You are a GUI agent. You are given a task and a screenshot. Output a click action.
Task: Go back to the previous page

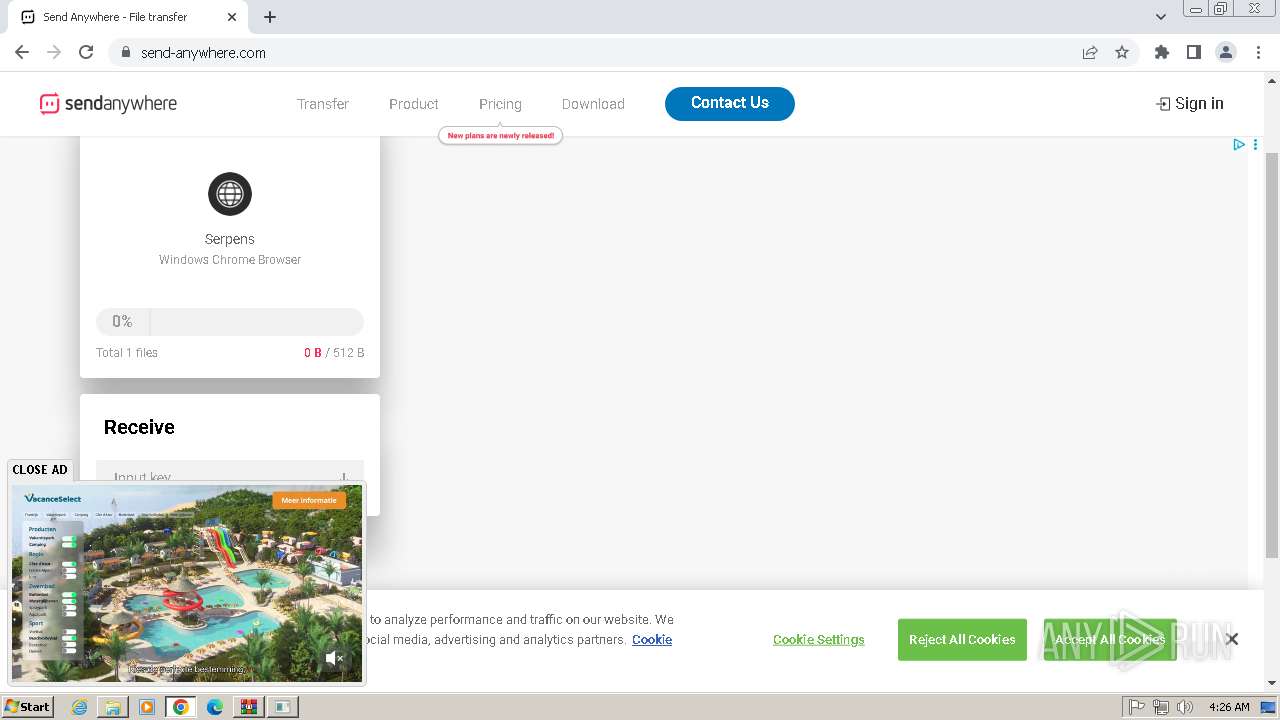(x=22, y=52)
